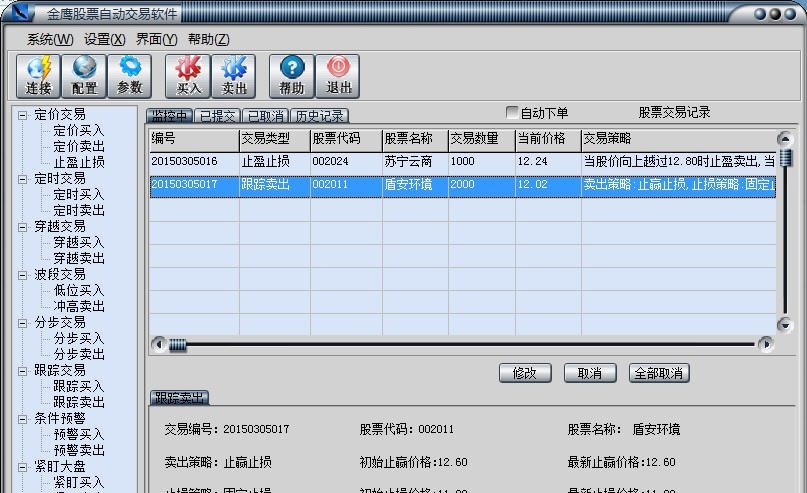Viewport: 807px width, 493px height.
Task: Click the 连接 (Connect) toolbar icon
Action: (x=38, y=75)
